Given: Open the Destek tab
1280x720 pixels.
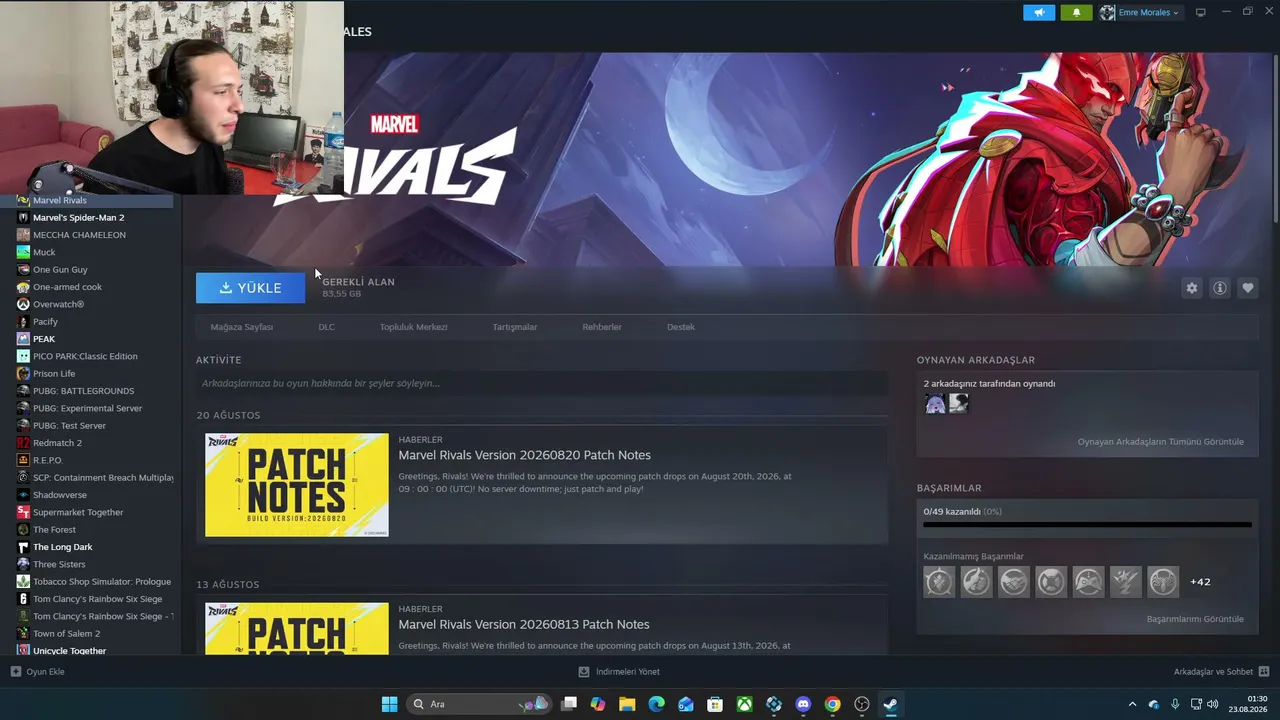Looking at the screenshot, I should 681,327.
